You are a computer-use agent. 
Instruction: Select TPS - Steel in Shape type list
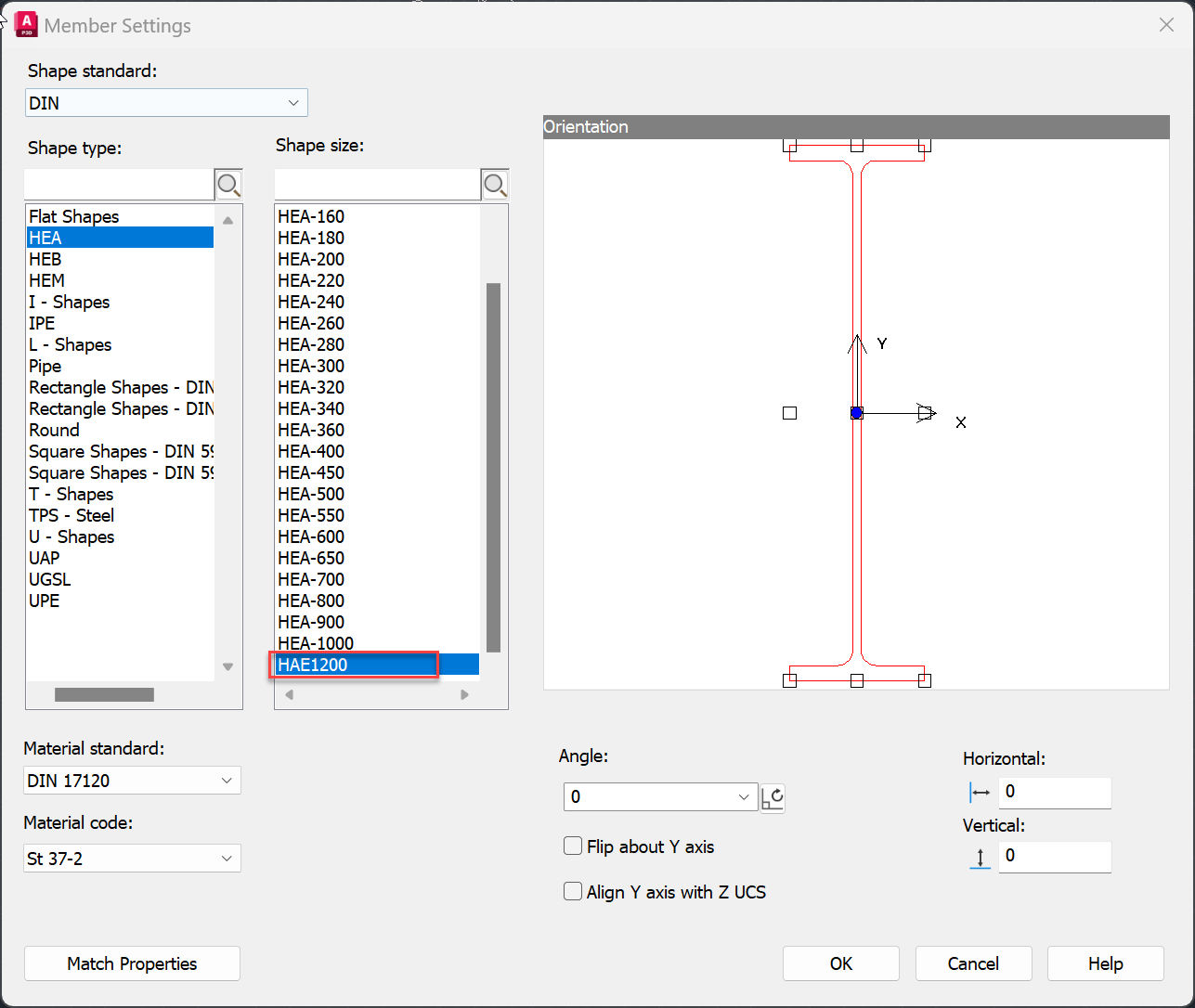click(x=120, y=515)
